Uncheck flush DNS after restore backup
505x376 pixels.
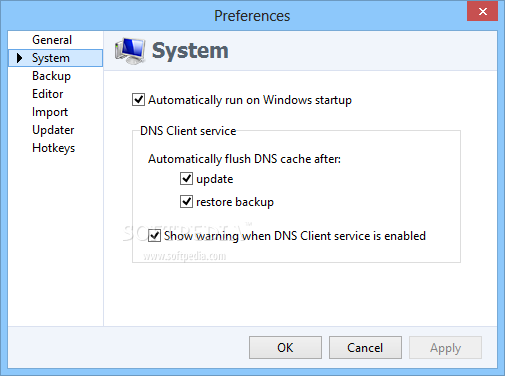(186, 202)
